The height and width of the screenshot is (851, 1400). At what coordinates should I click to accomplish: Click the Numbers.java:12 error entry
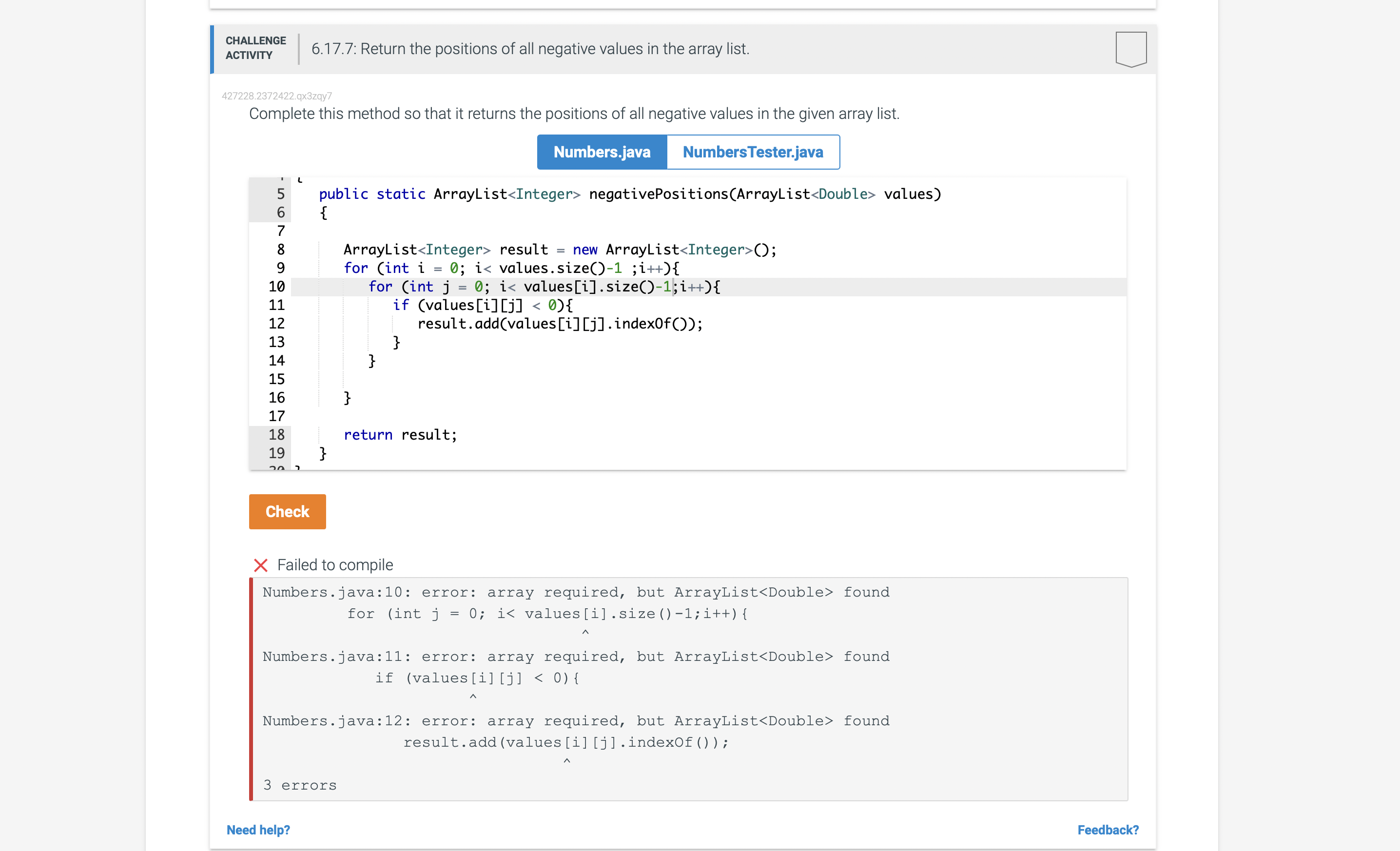576,720
